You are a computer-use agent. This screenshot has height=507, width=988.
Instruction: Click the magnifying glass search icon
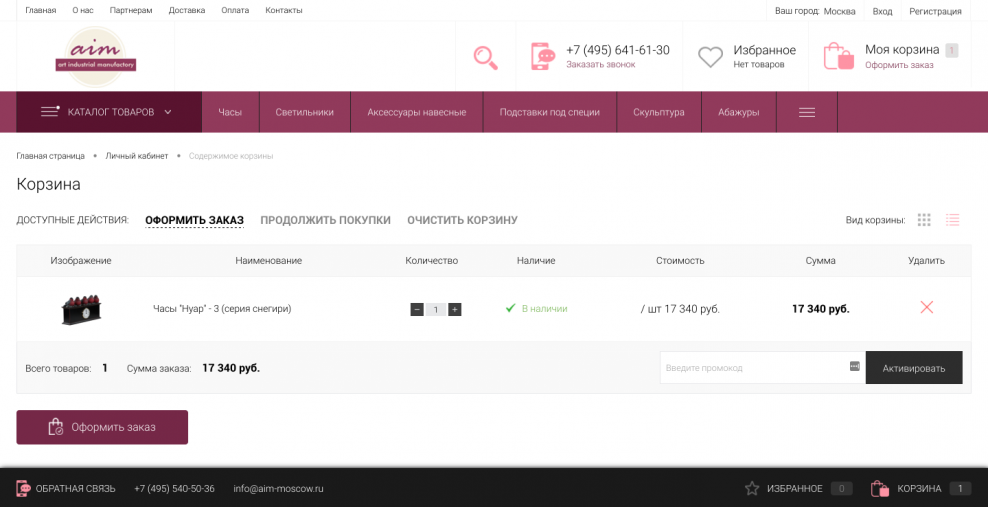click(x=485, y=57)
